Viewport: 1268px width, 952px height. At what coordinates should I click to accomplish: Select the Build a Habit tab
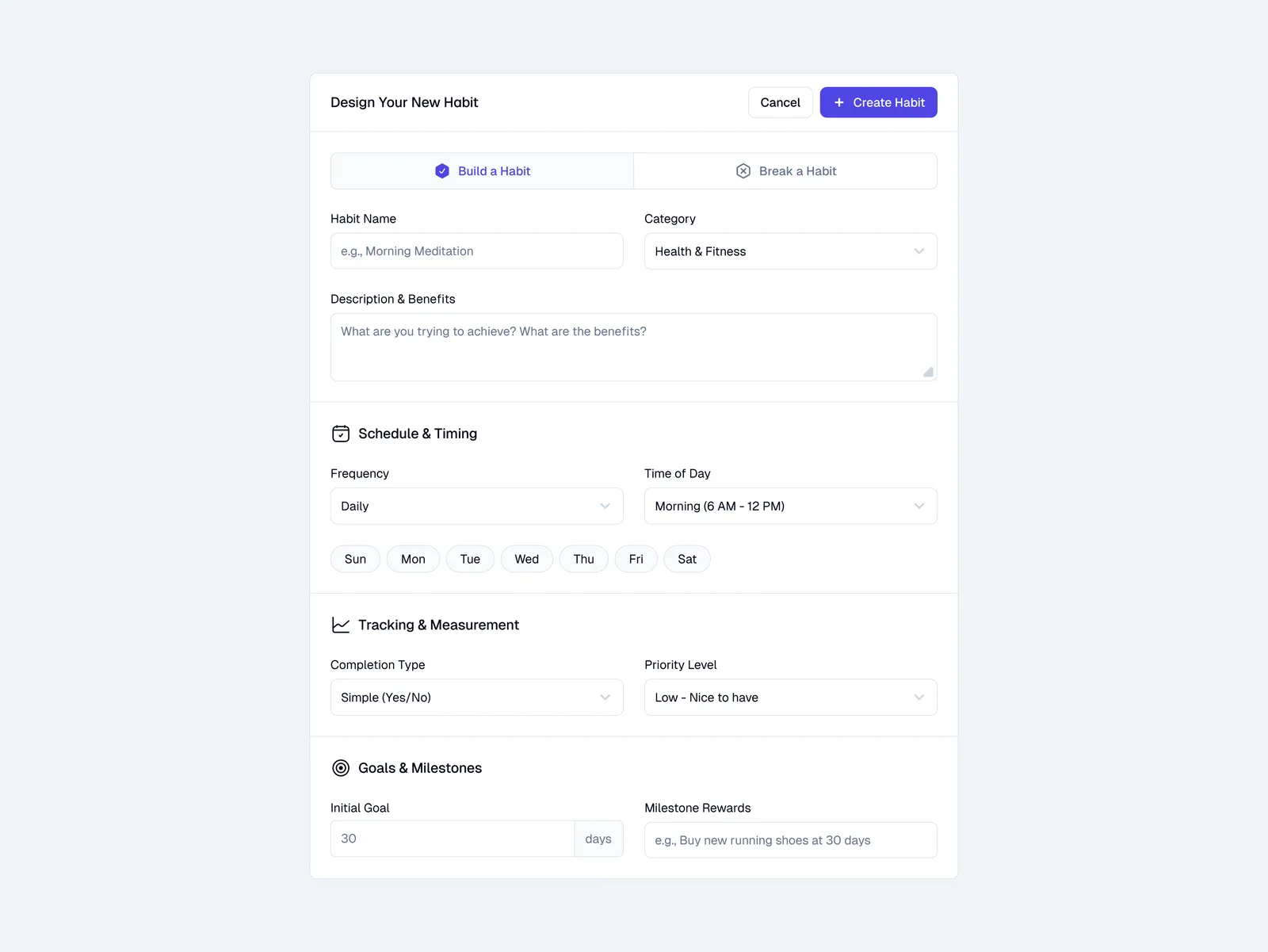[482, 171]
